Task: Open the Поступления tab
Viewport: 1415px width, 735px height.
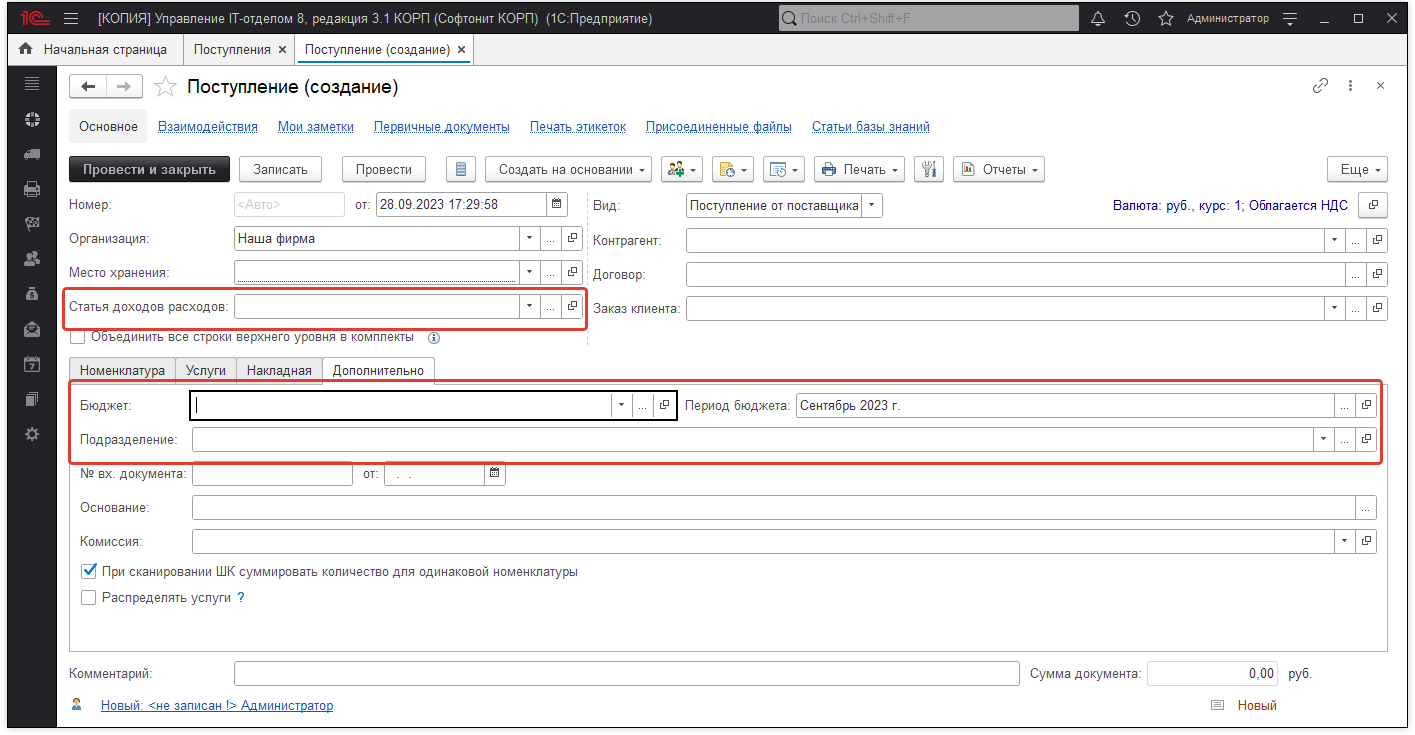Action: tap(232, 49)
